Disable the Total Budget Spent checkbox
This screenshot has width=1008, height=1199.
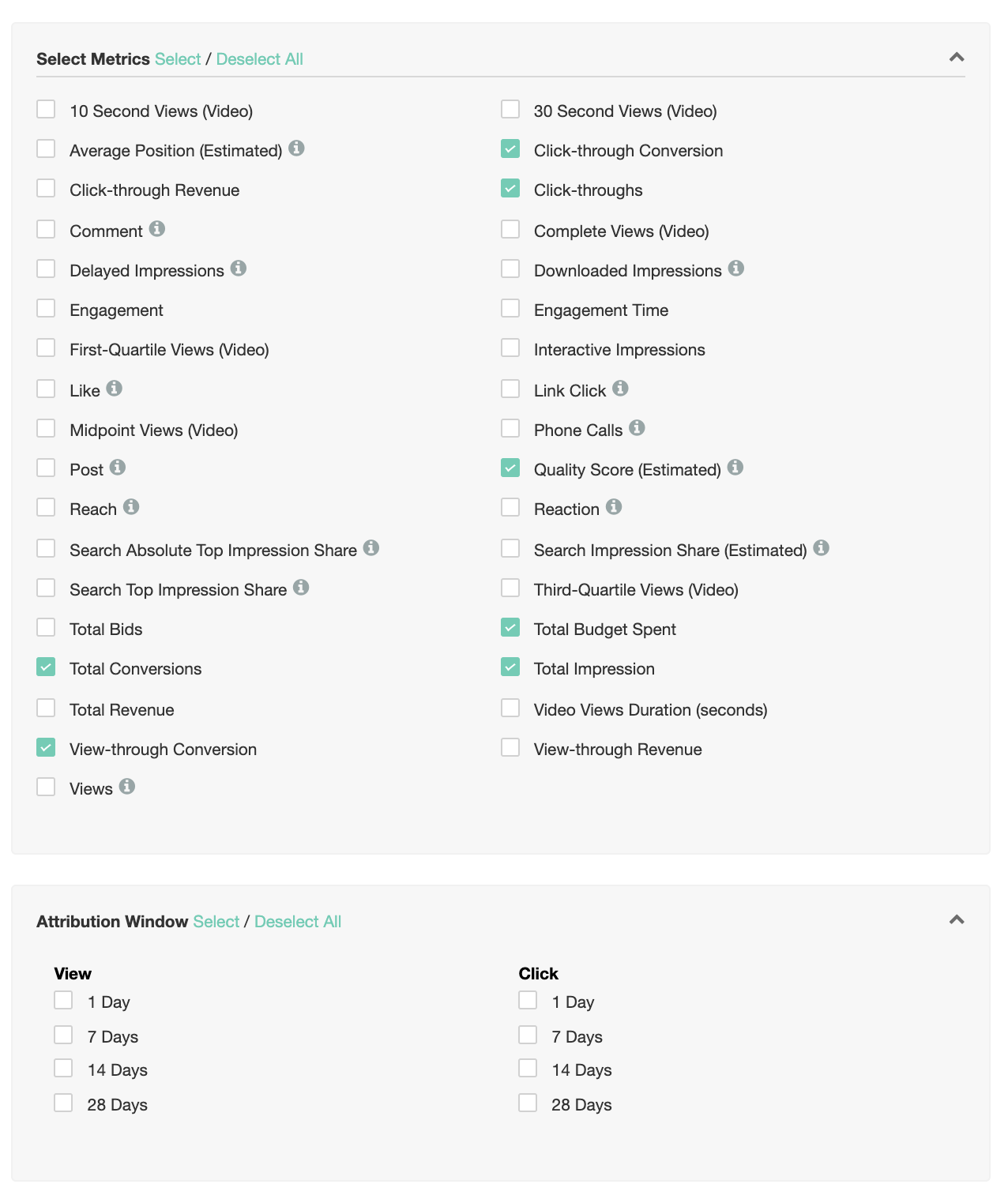tap(510, 628)
